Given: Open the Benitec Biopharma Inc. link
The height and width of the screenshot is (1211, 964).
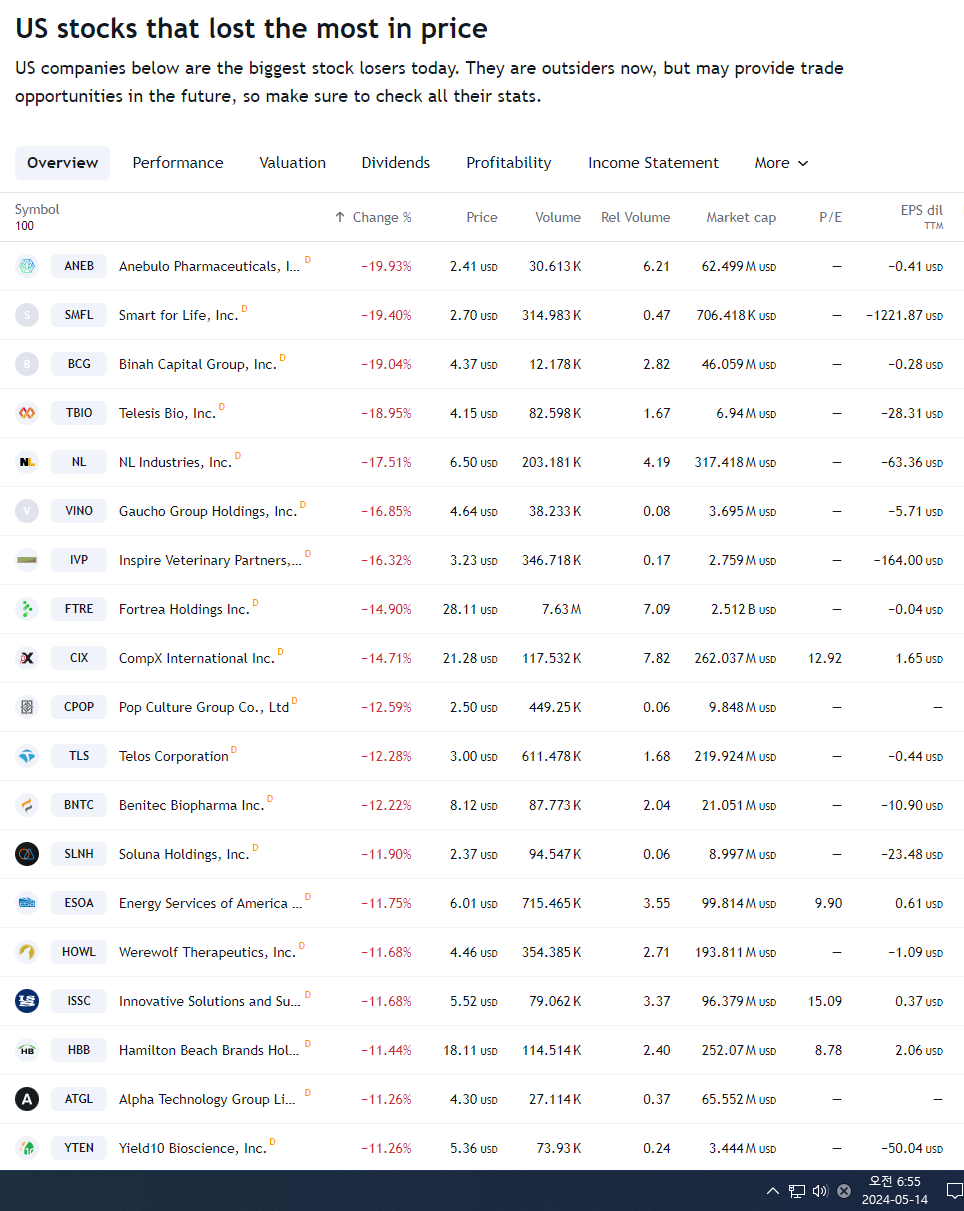Looking at the screenshot, I should (x=192, y=806).
